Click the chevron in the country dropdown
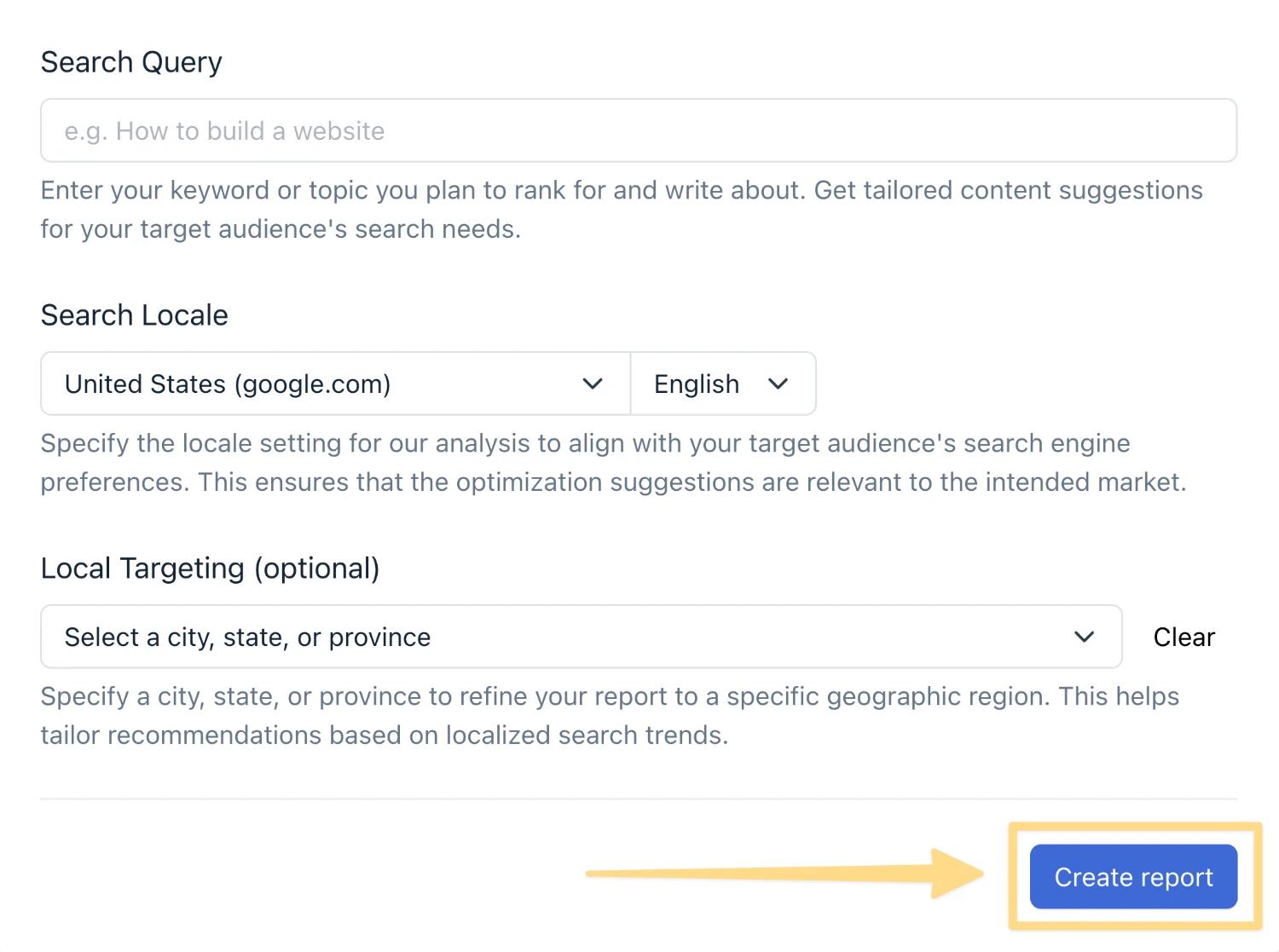1279x952 pixels. tap(593, 384)
